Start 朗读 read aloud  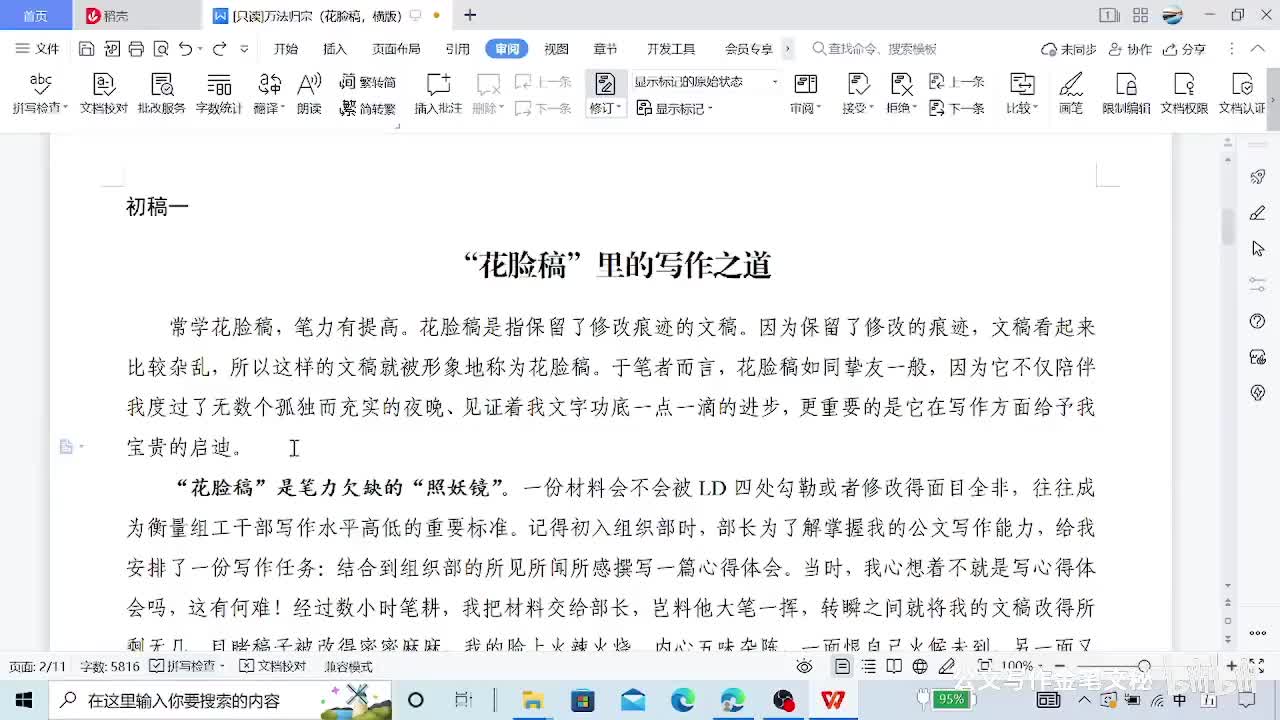pyautogui.click(x=309, y=94)
